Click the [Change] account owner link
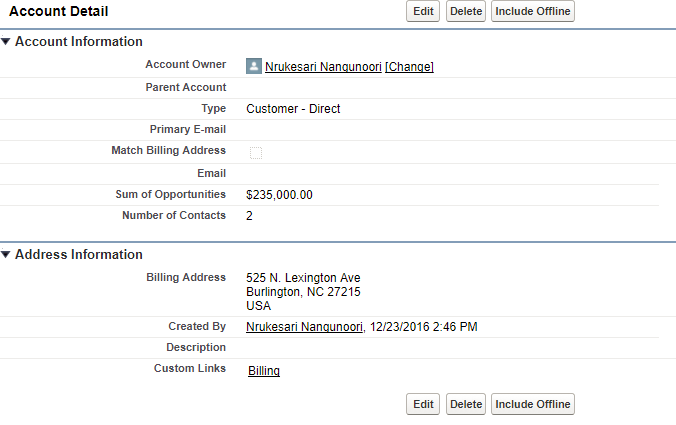The width and height of the screenshot is (676, 425). (x=409, y=67)
